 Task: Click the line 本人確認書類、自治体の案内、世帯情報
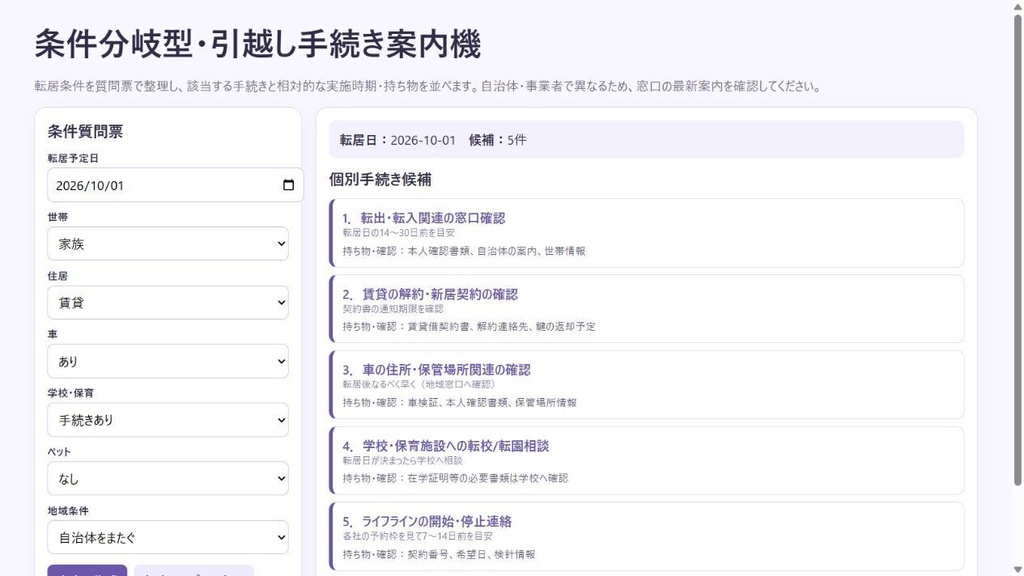pos(496,251)
